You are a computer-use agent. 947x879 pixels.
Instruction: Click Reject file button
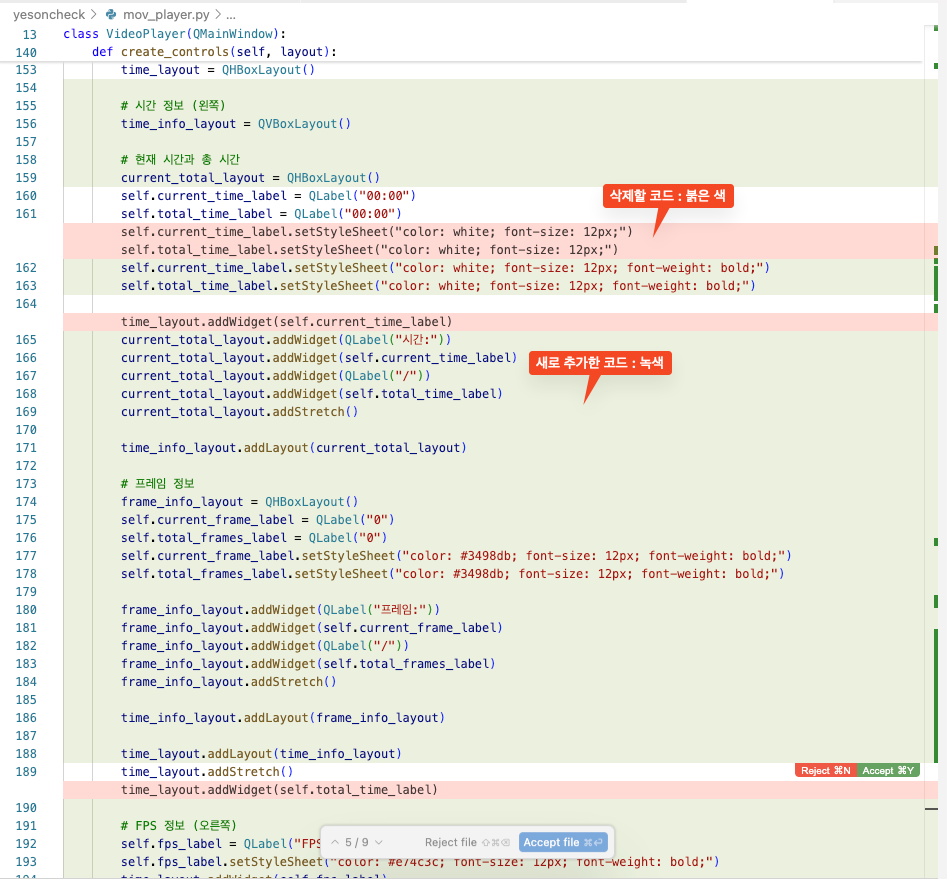click(x=467, y=842)
